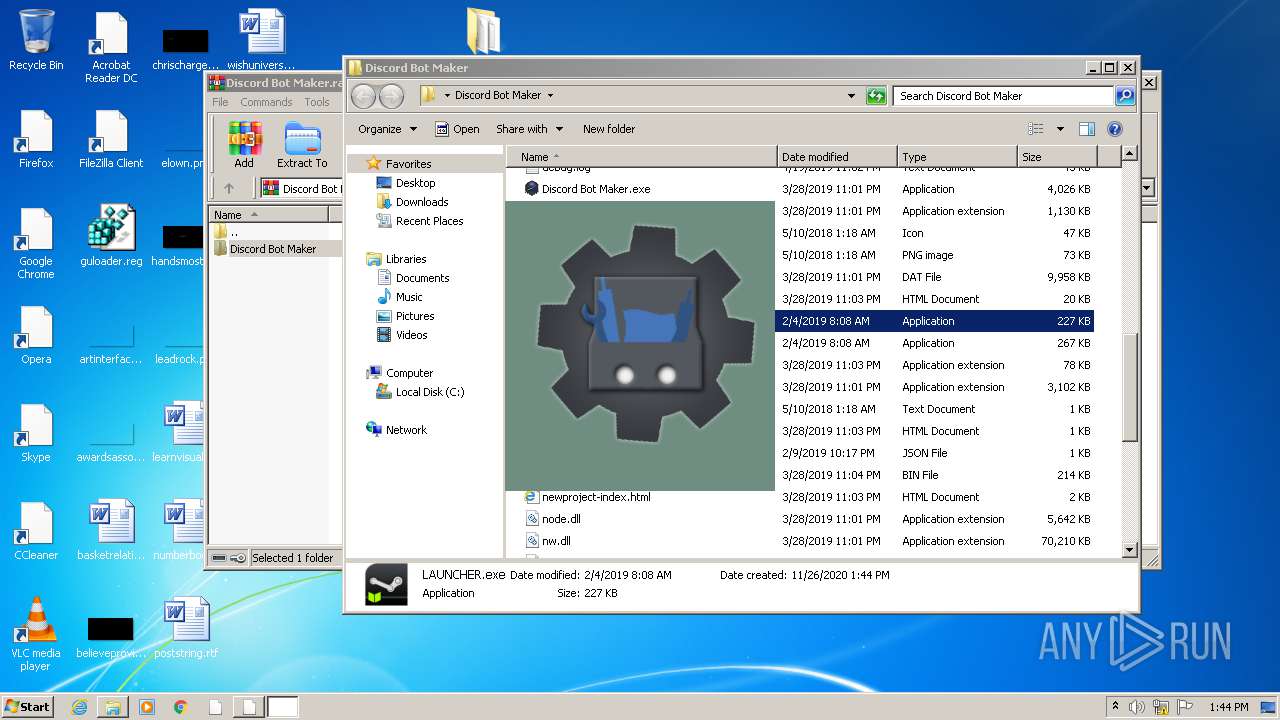Click WinRAR up one level arrow
The width and height of the screenshot is (1280, 720).
pyautogui.click(x=229, y=188)
